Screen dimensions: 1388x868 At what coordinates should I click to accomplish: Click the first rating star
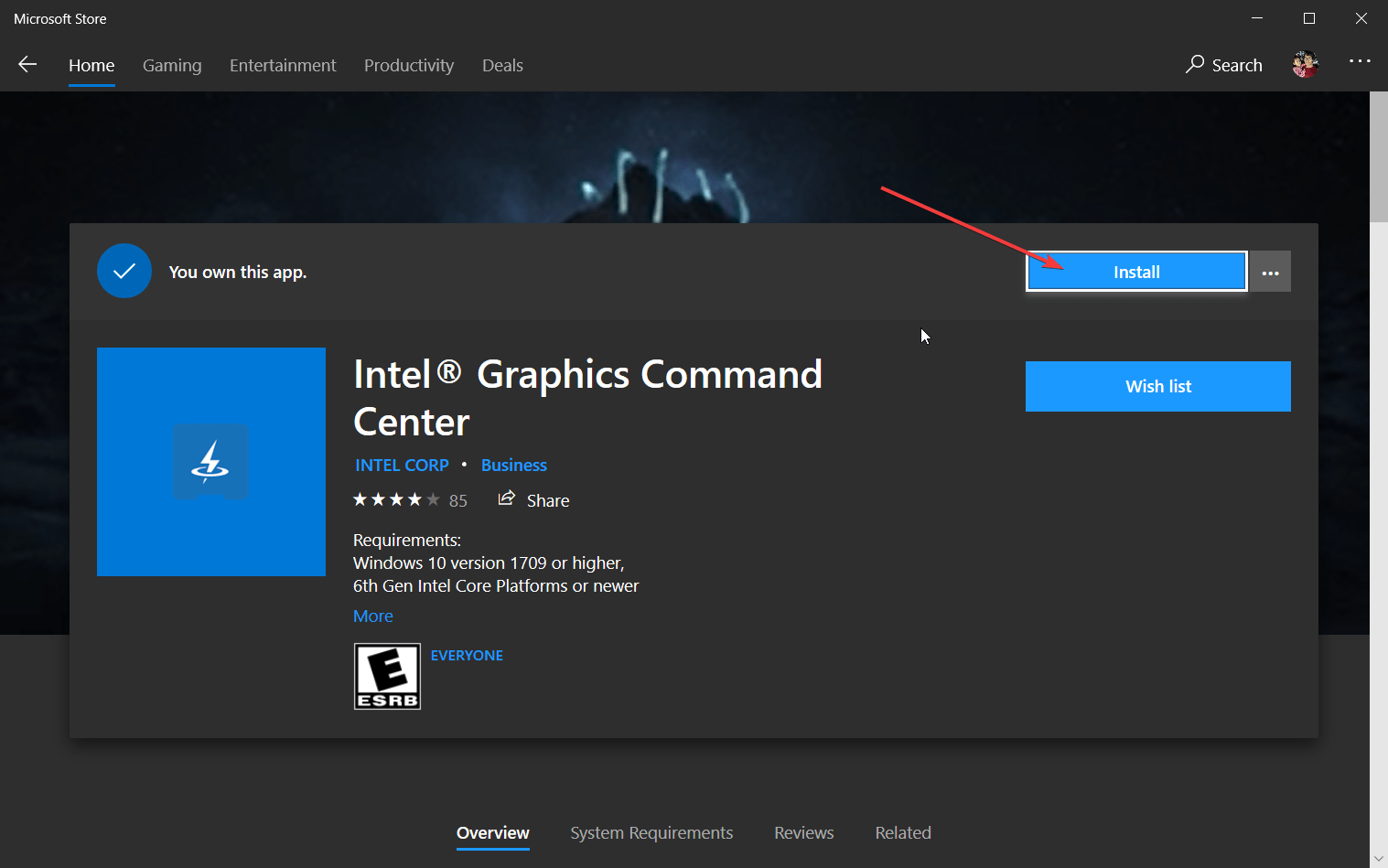(x=360, y=498)
